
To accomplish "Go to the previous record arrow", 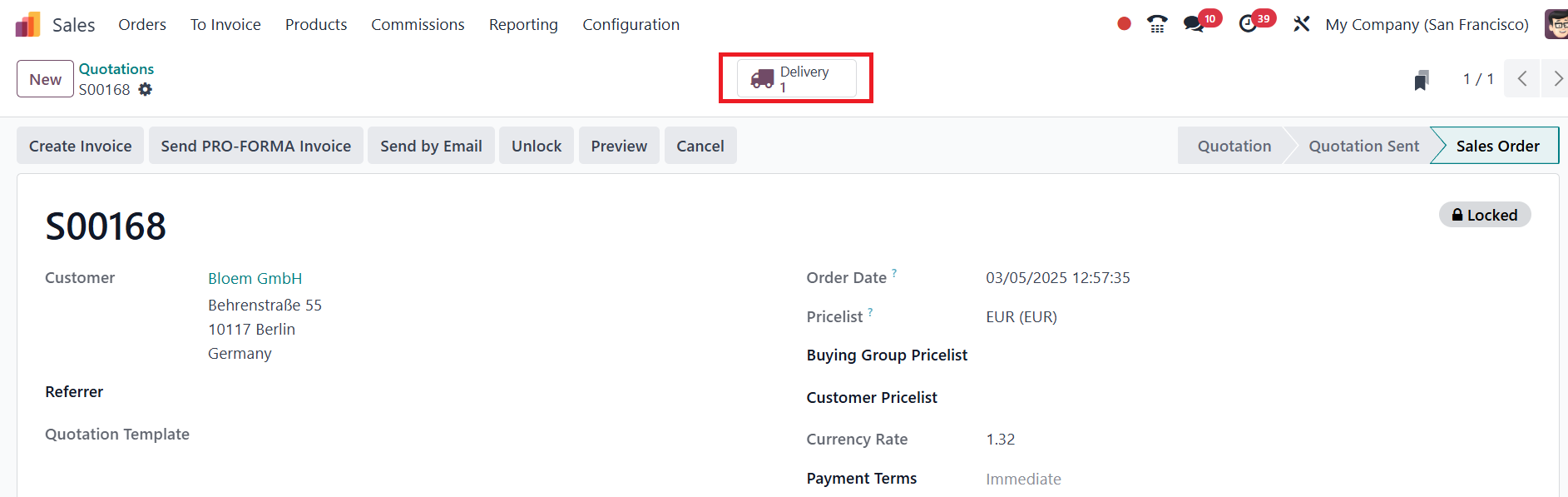I will tap(1521, 79).
